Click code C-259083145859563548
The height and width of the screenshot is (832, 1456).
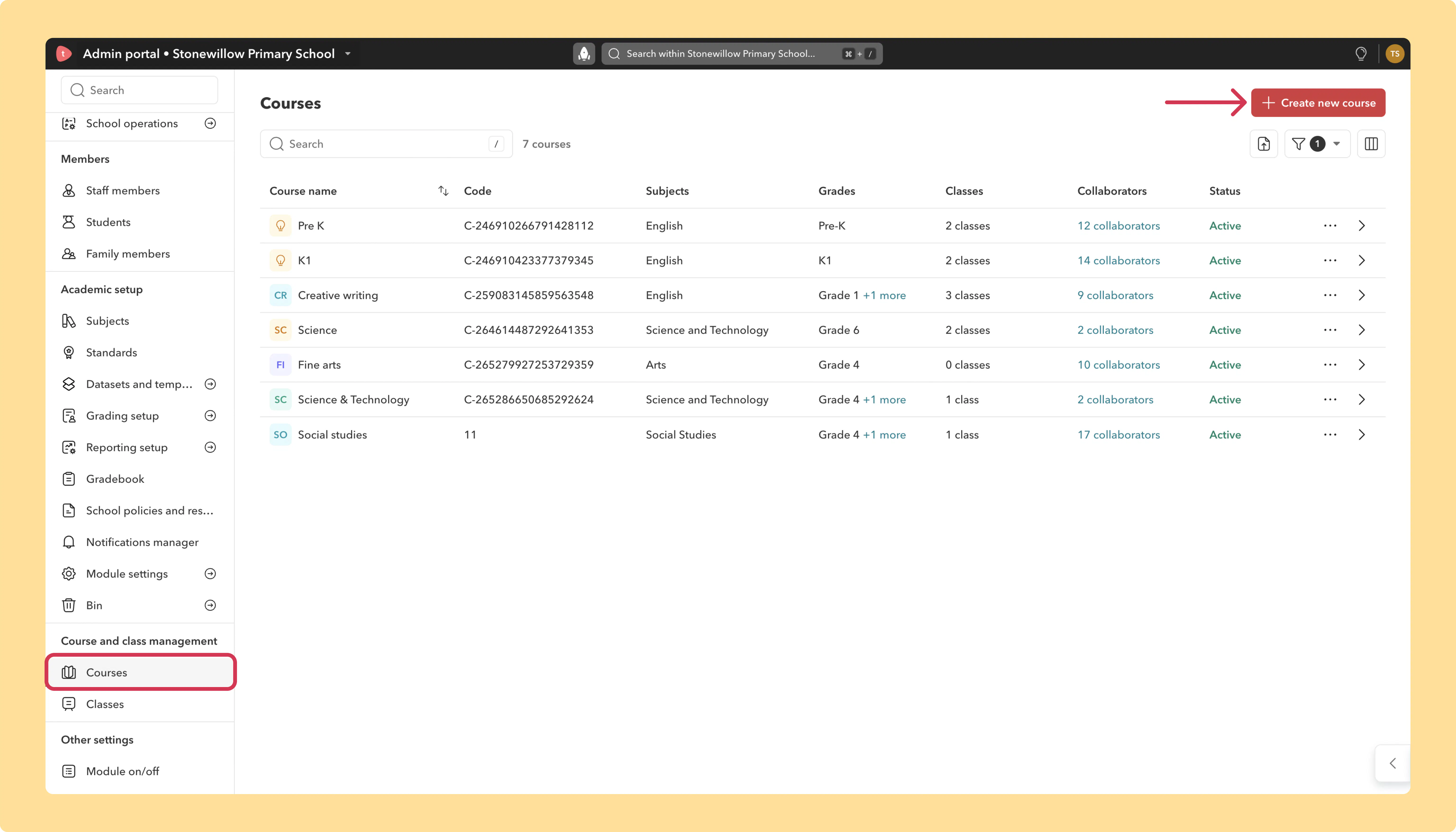pyautogui.click(x=528, y=295)
